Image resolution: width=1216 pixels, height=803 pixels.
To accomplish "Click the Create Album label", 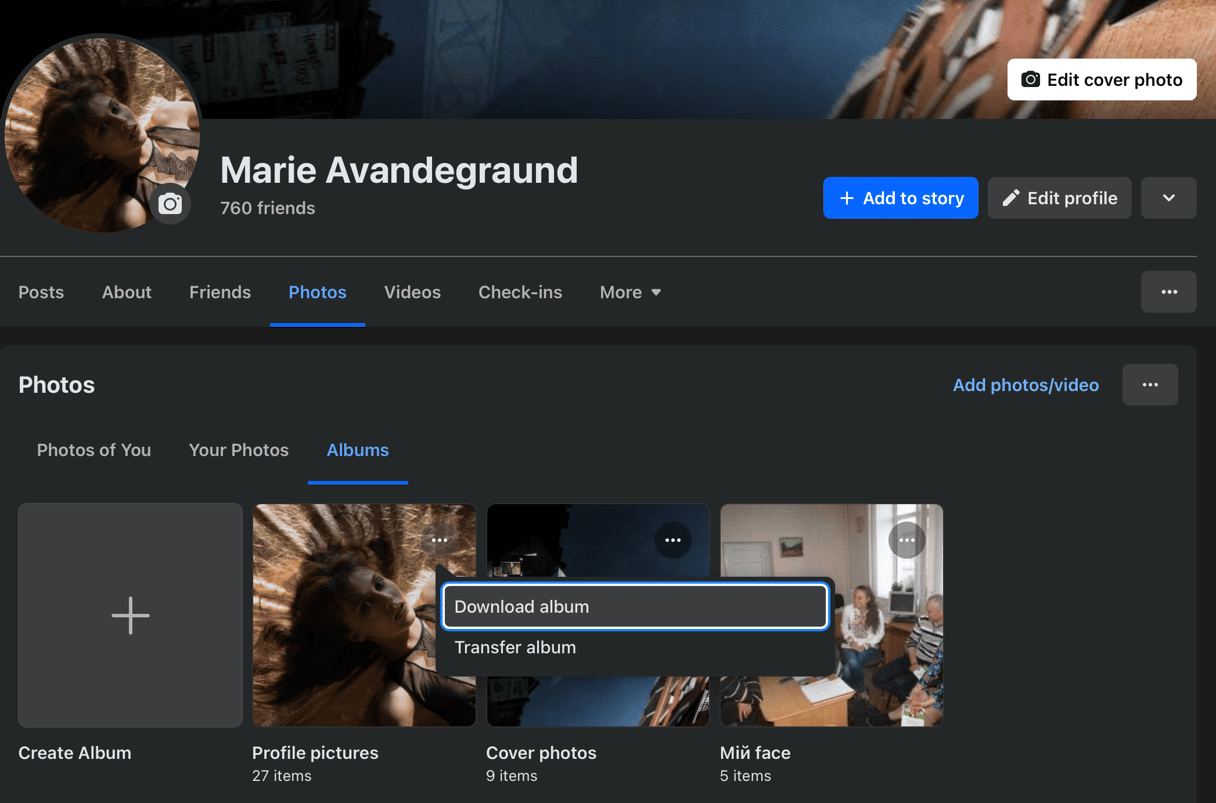I will coord(75,753).
